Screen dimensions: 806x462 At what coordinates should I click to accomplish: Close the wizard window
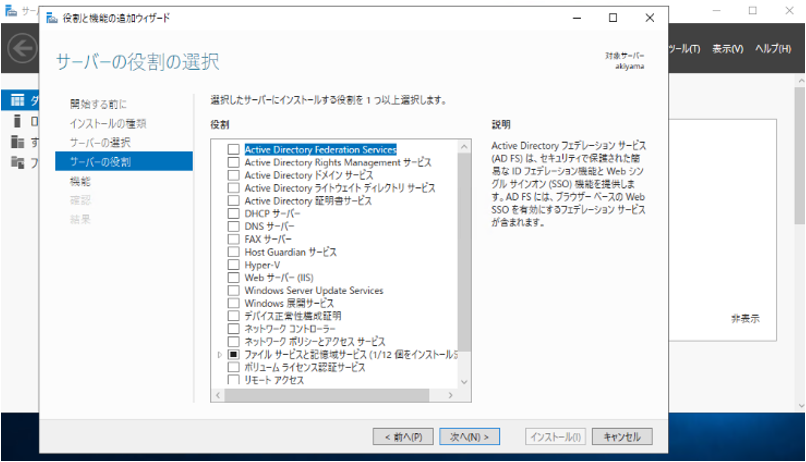tap(650, 18)
